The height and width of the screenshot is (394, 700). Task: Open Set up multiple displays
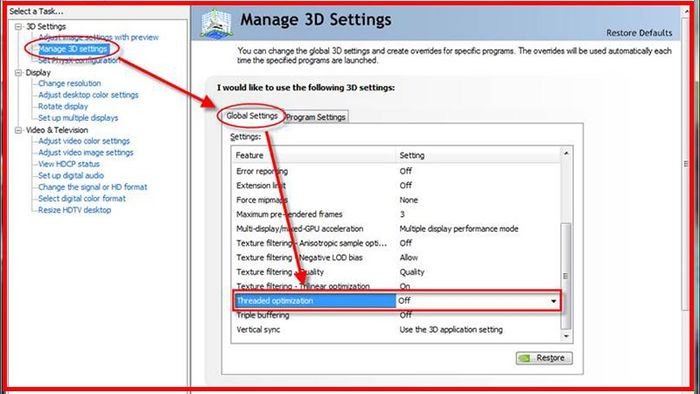pos(78,118)
